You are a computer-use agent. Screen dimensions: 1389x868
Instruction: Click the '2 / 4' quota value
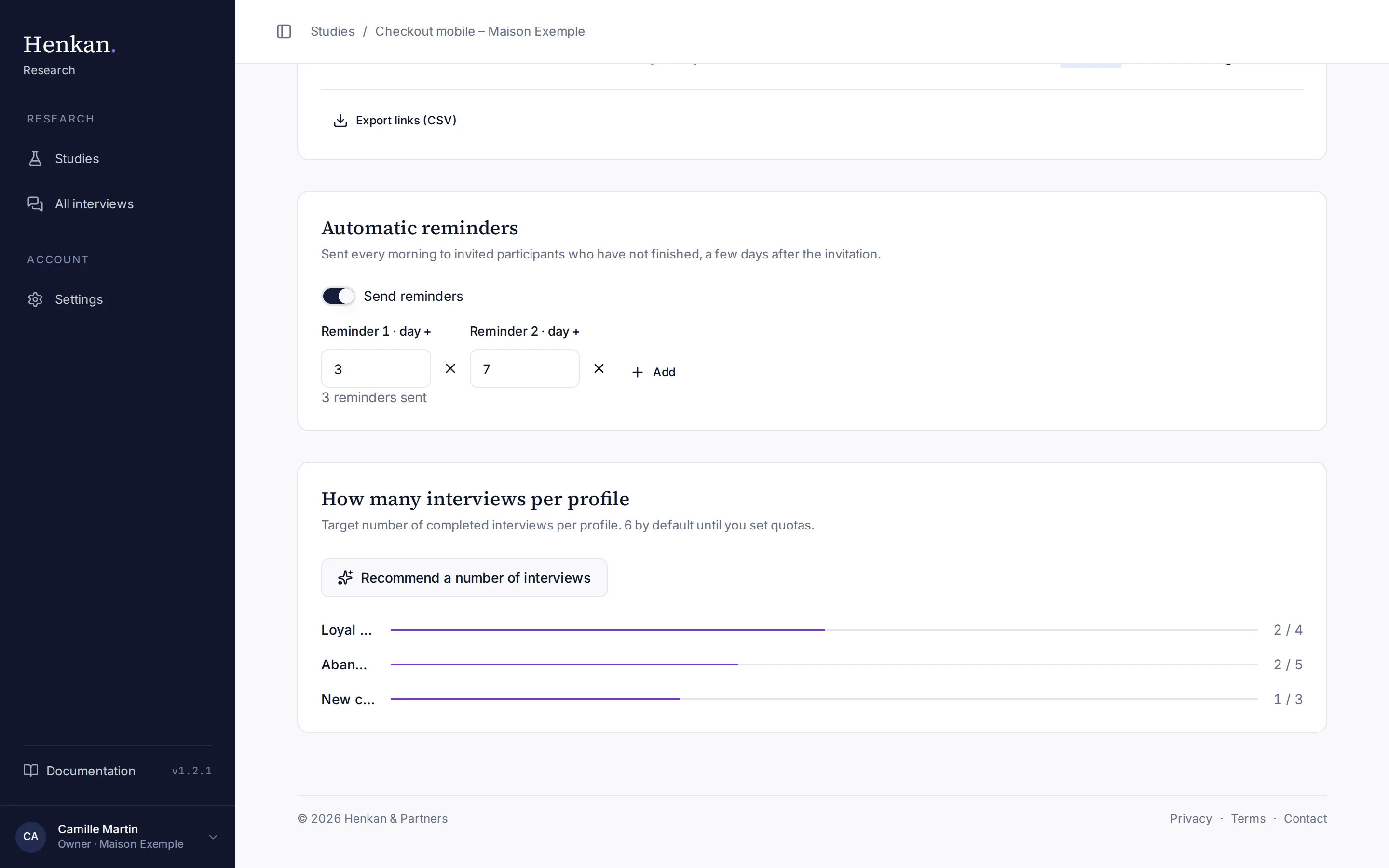(x=1288, y=630)
